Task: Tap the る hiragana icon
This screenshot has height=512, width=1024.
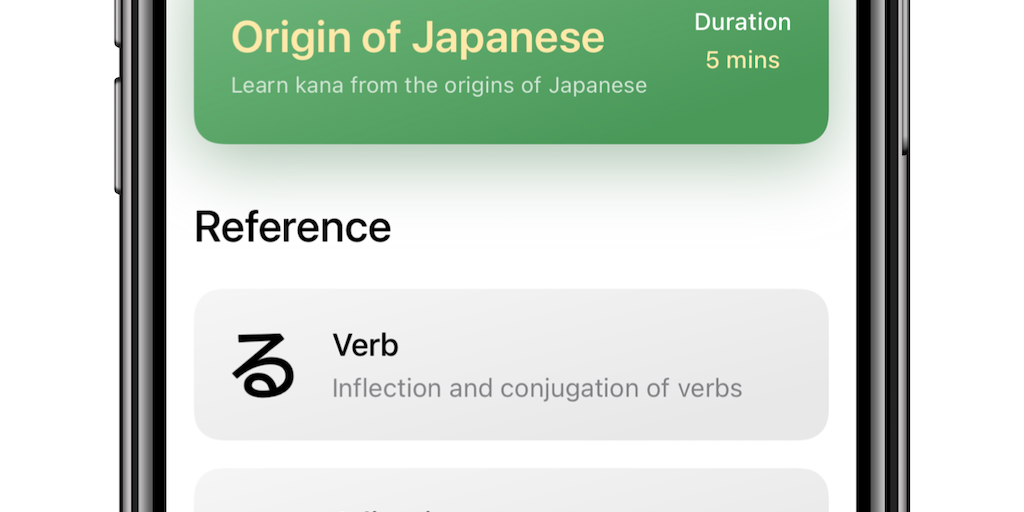Action: 263,365
